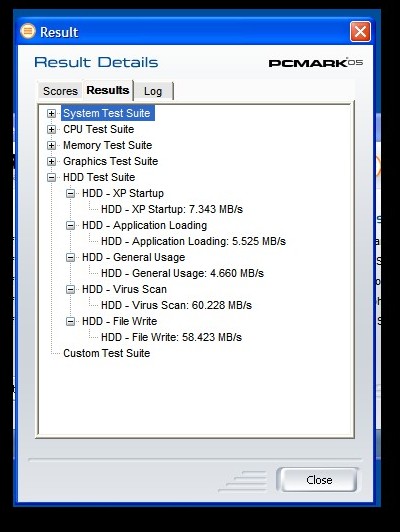Collapse the HDD - File Write node
Screen dimensions: 400x532
coord(70,321)
